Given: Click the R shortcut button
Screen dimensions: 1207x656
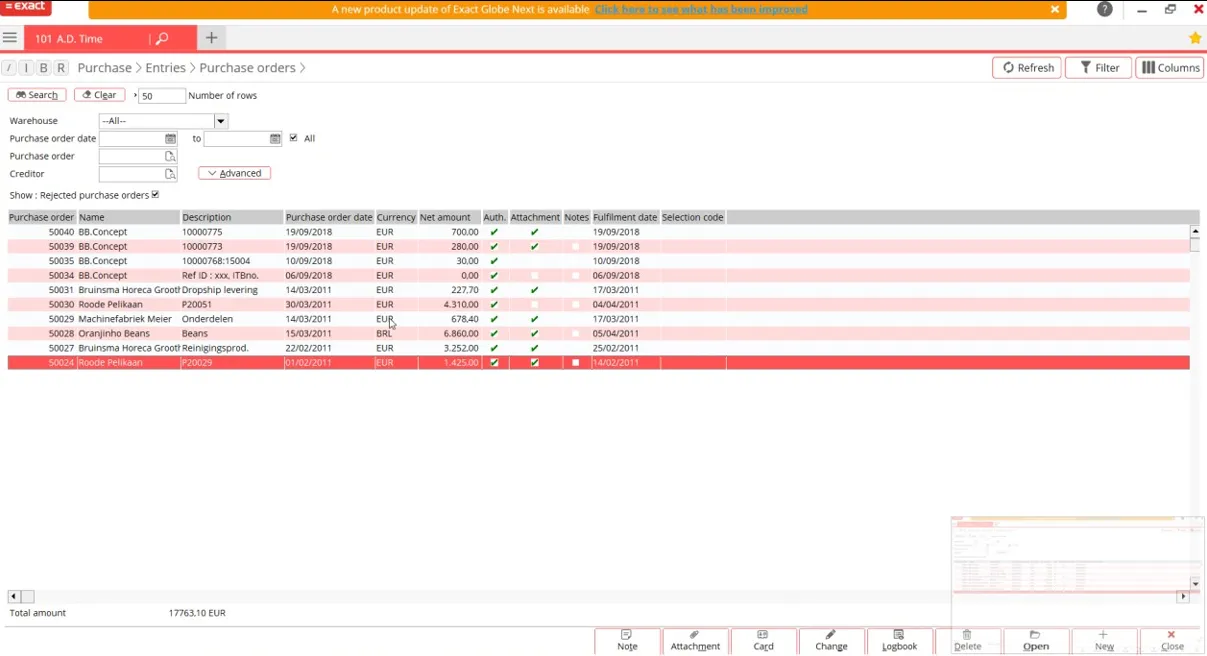Looking at the screenshot, I should (x=61, y=68).
